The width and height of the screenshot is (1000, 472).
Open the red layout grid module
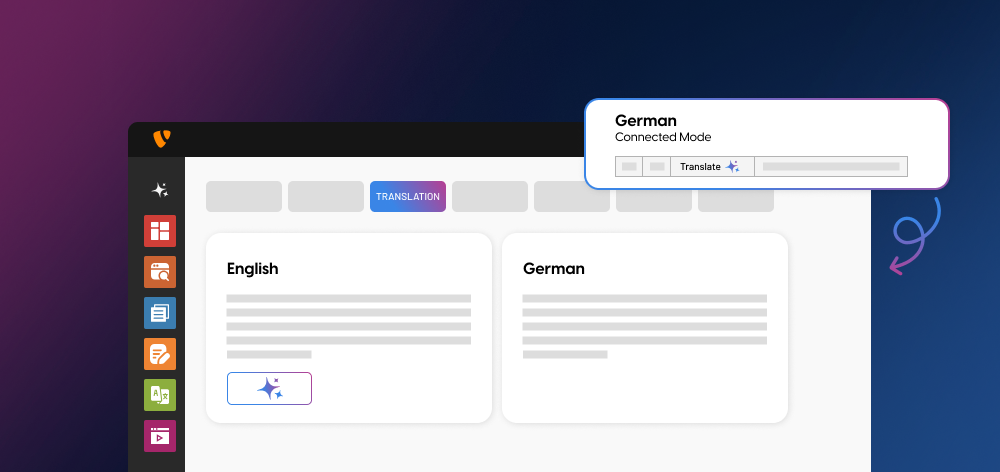click(159, 231)
